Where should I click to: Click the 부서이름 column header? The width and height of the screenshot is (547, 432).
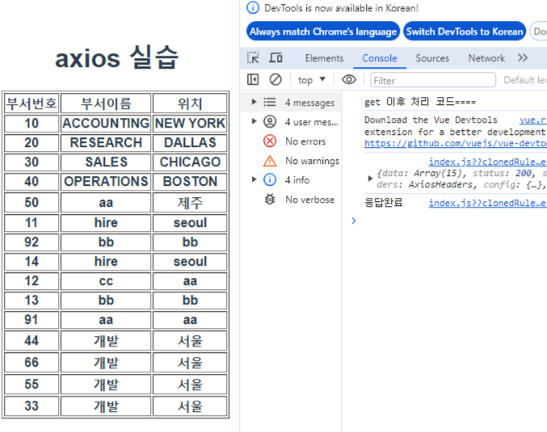106,103
